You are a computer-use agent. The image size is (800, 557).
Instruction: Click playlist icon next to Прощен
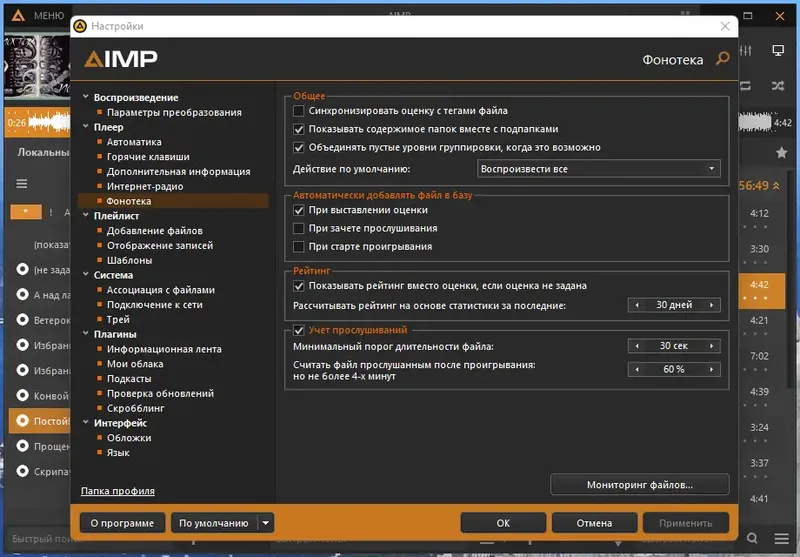click(22, 446)
